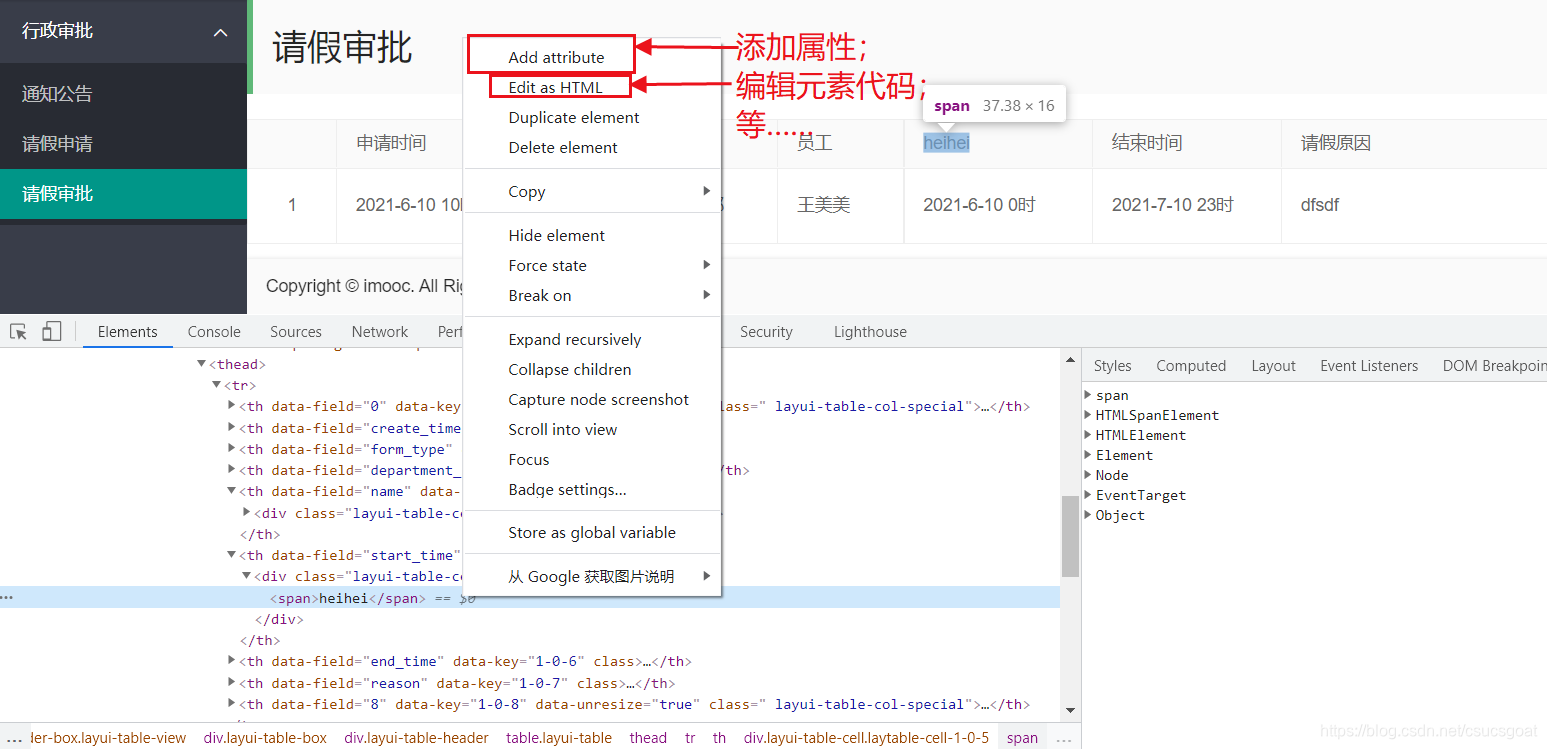Select the span breadcrumb item
Viewport: 1547px width, 749px height.
pyautogui.click(x=1022, y=738)
